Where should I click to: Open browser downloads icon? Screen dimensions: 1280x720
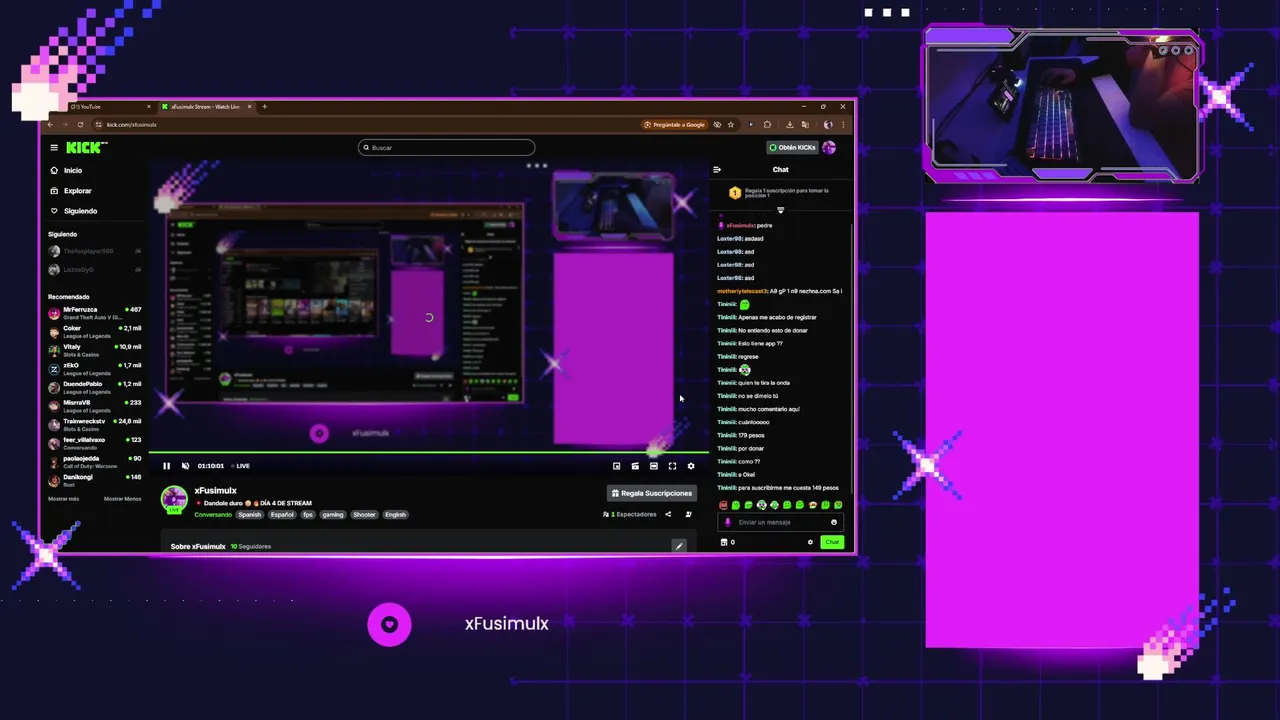pyautogui.click(x=789, y=125)
